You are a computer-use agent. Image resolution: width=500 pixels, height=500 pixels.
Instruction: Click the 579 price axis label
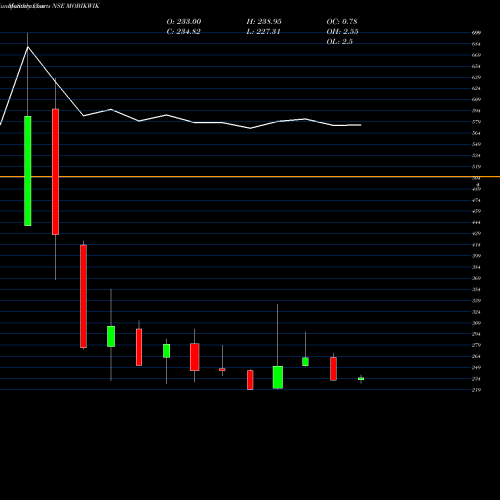pos(476,122)
